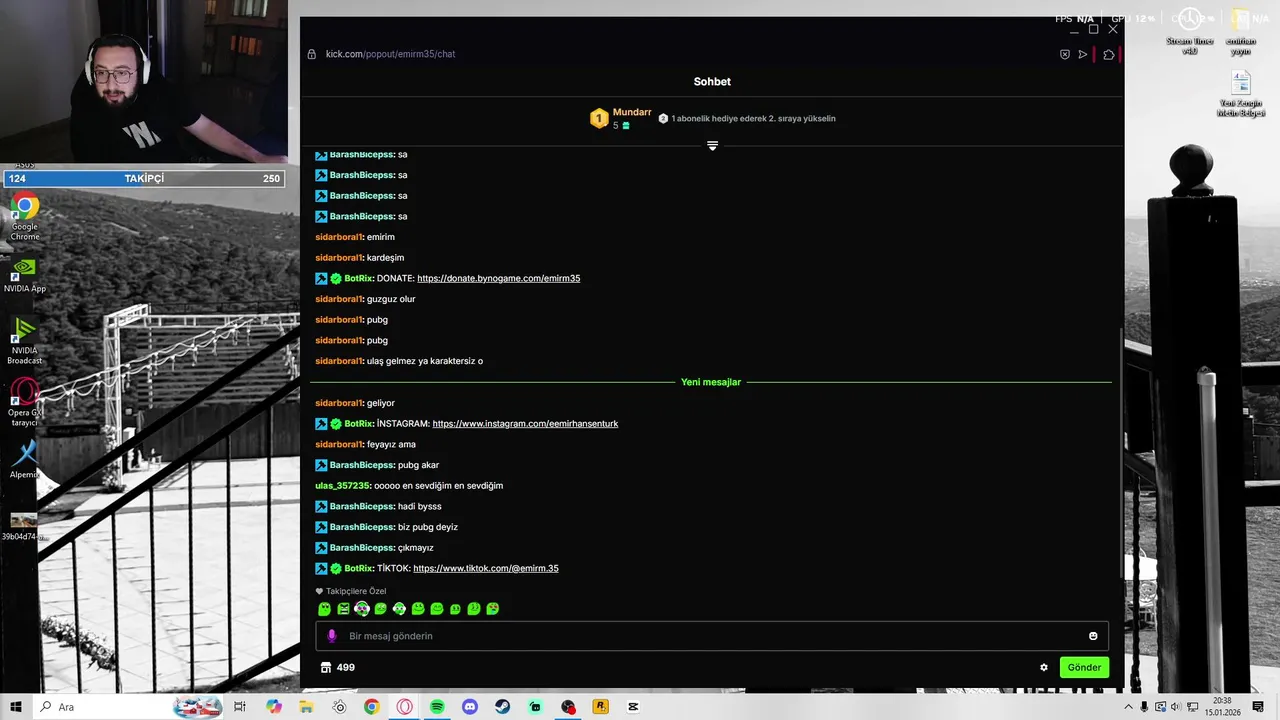1280x720 pixels.
Task: Open Discord from the taskbar
Action: (470, 707)
